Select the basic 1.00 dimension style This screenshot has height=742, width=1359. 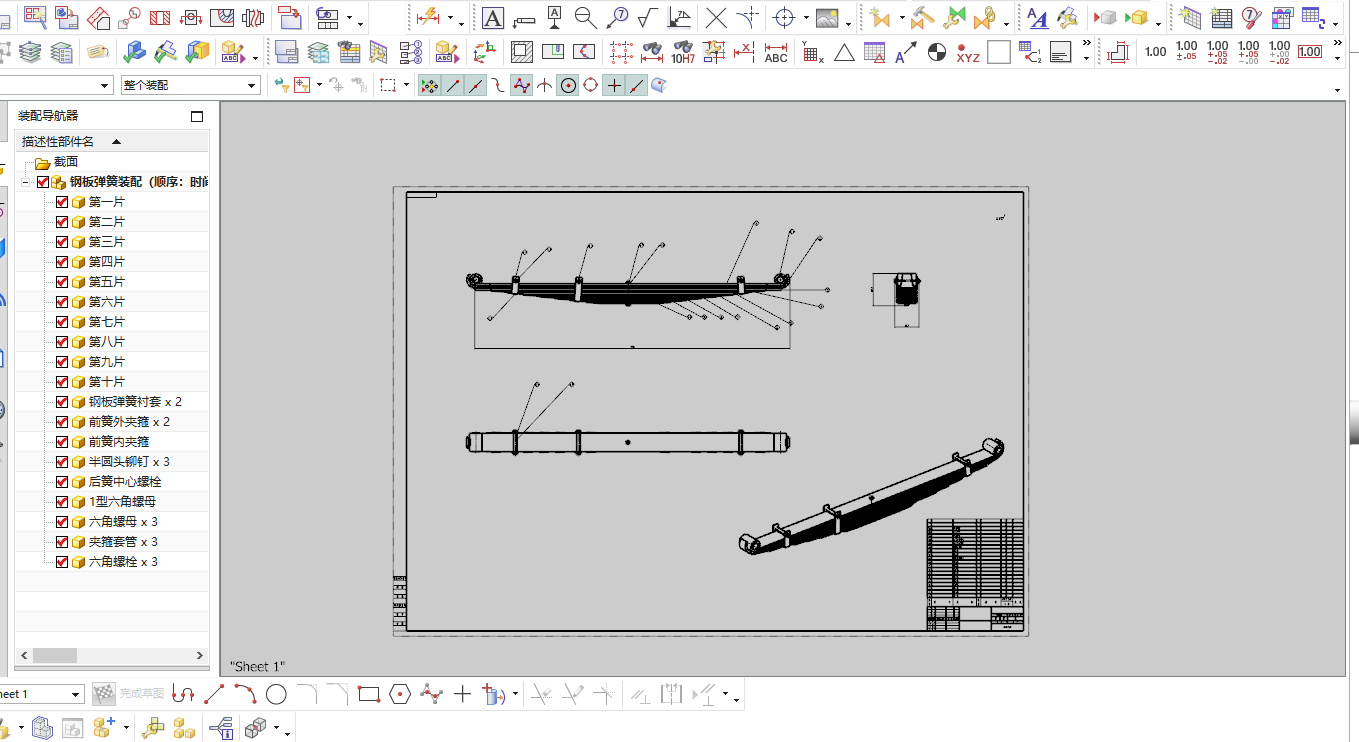point(1155,52)
